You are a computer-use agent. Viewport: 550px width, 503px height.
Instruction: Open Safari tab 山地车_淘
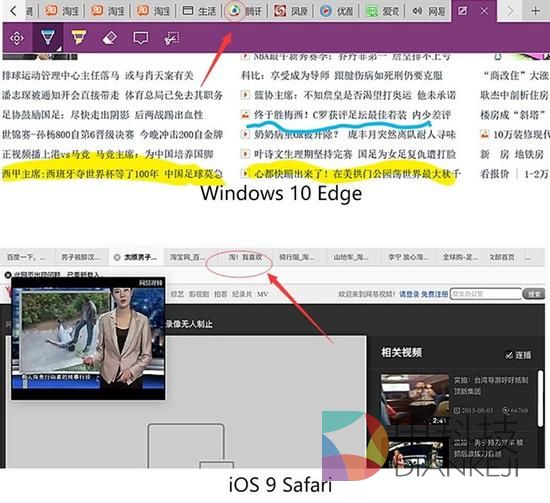(354, 257)
